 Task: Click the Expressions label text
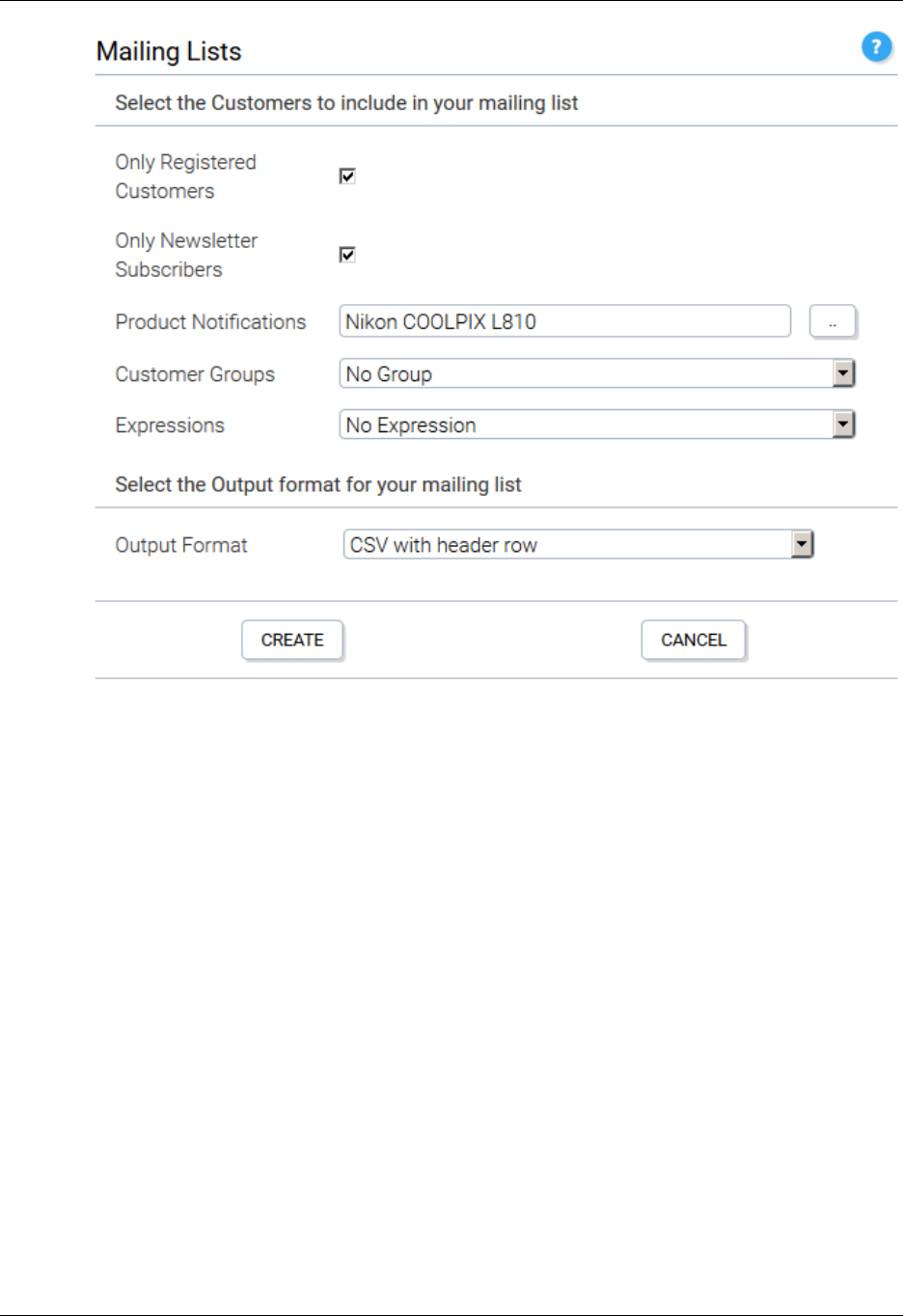170,425
